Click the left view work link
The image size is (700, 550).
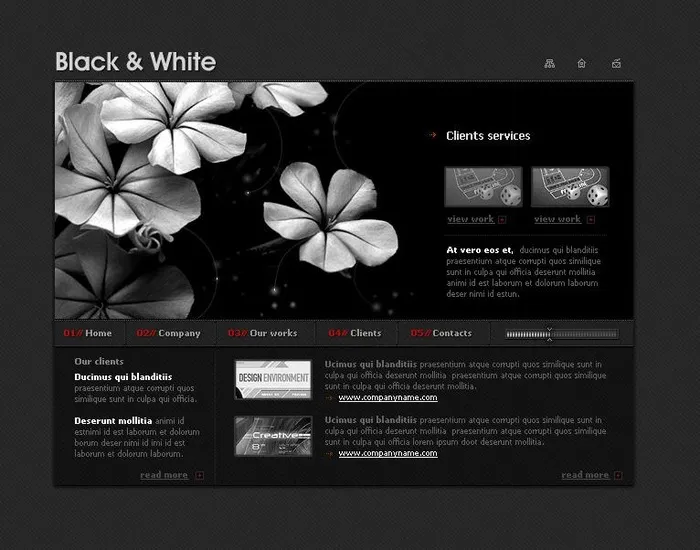click(470, 219)
